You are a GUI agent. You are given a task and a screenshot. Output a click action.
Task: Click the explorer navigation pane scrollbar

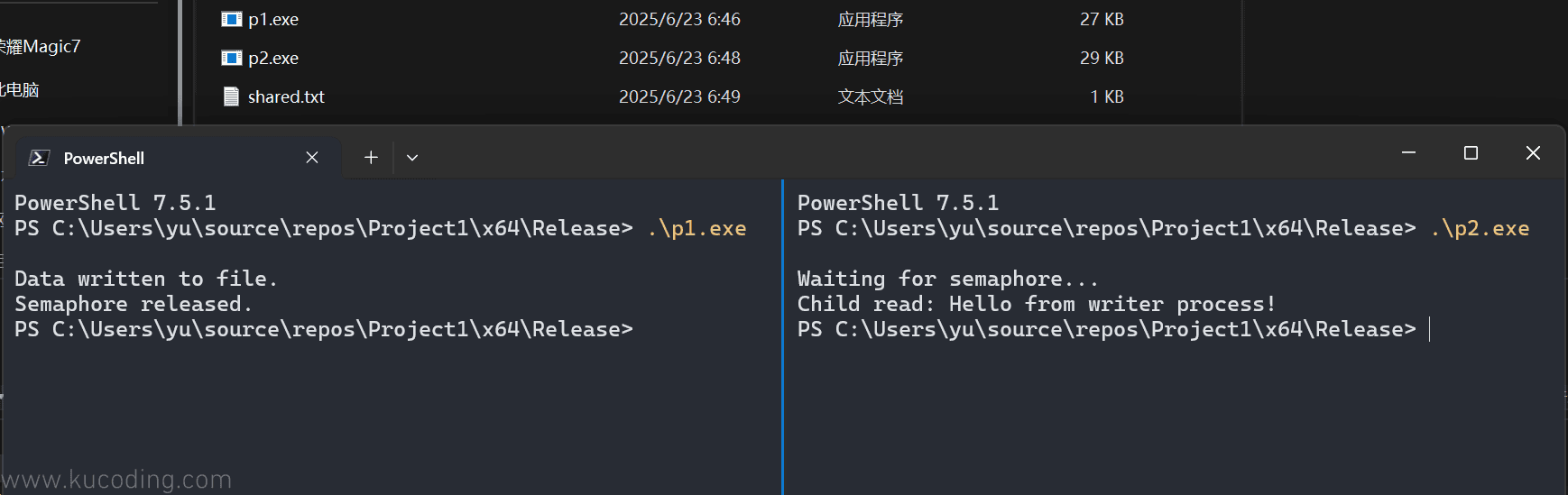(x=180, y=62)
